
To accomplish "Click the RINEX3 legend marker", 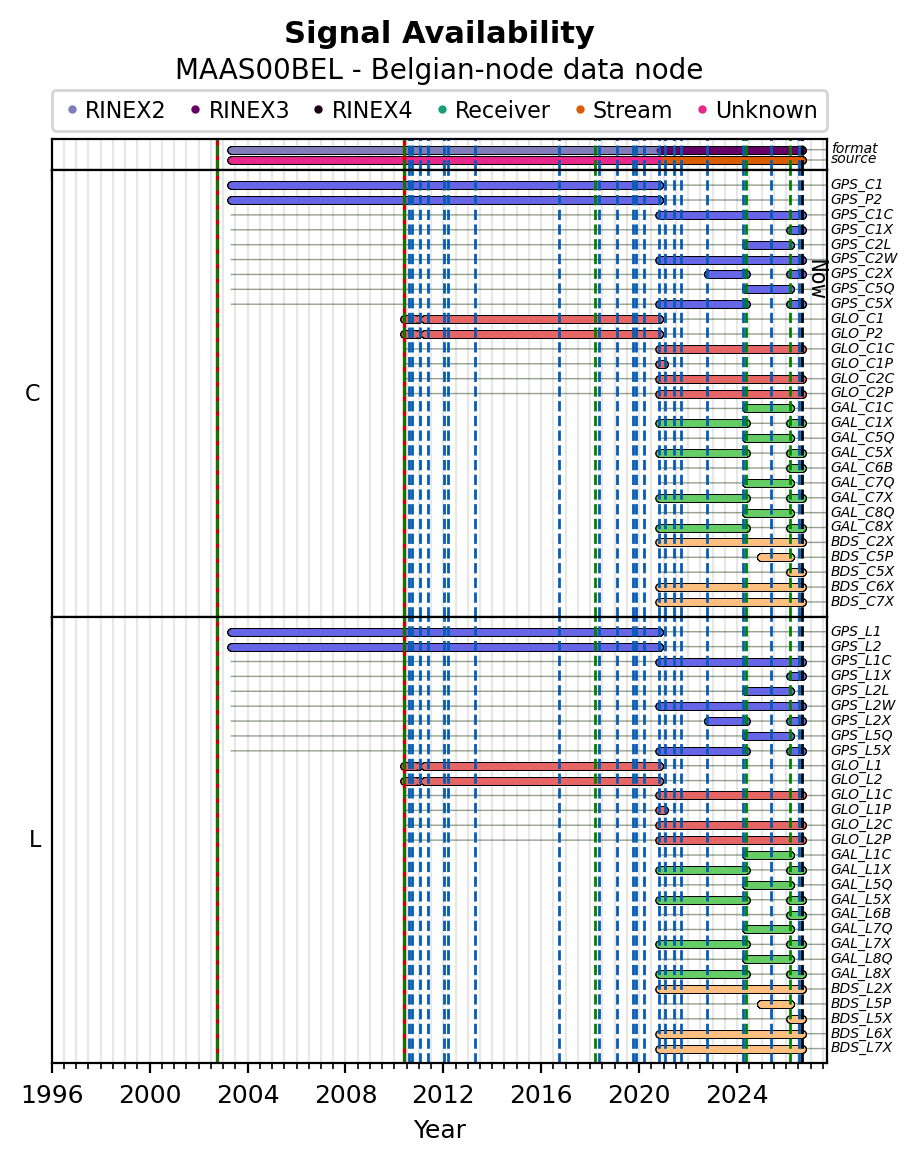I will (196, 110).
